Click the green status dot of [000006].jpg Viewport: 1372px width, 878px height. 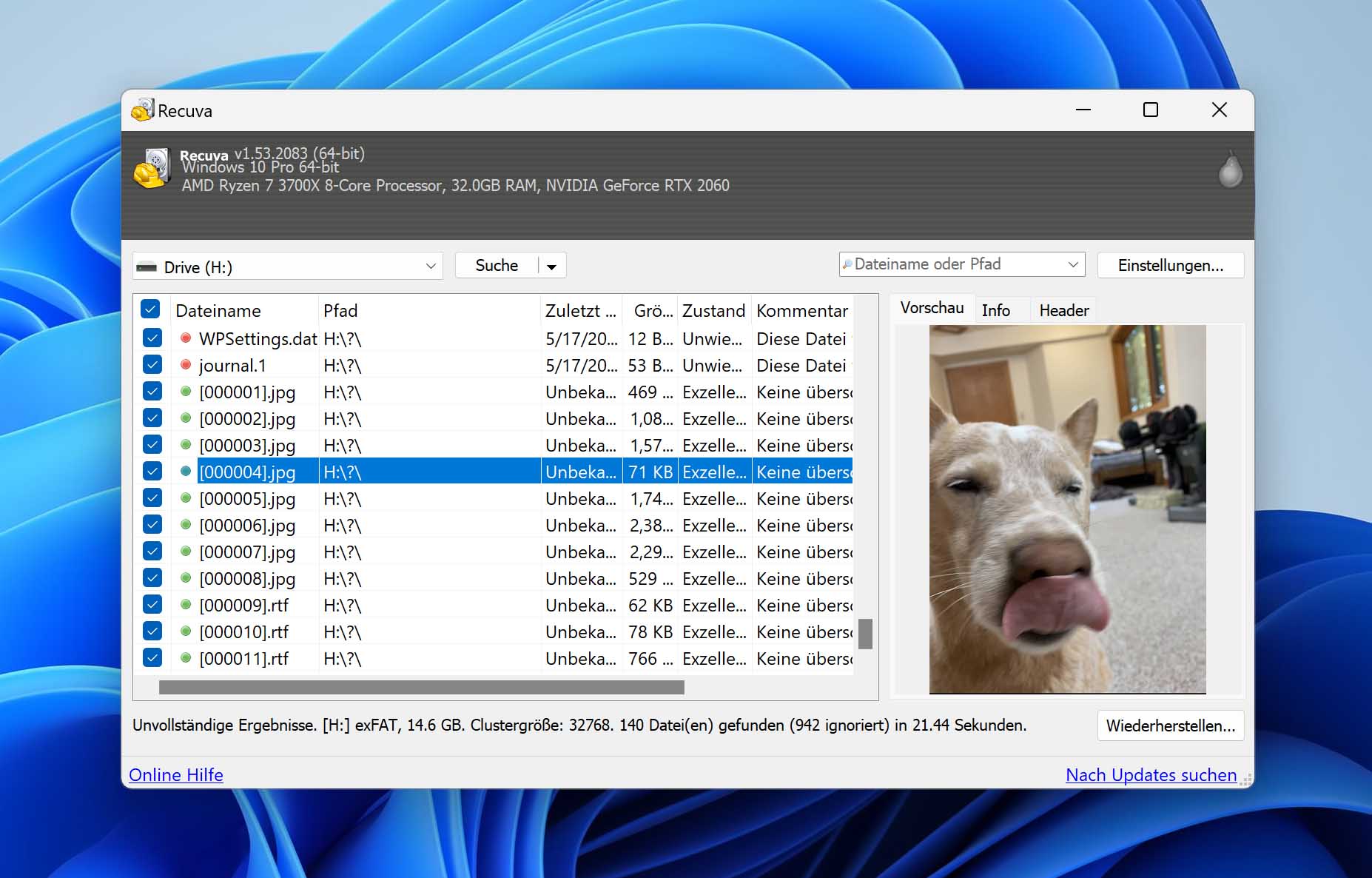186,525
